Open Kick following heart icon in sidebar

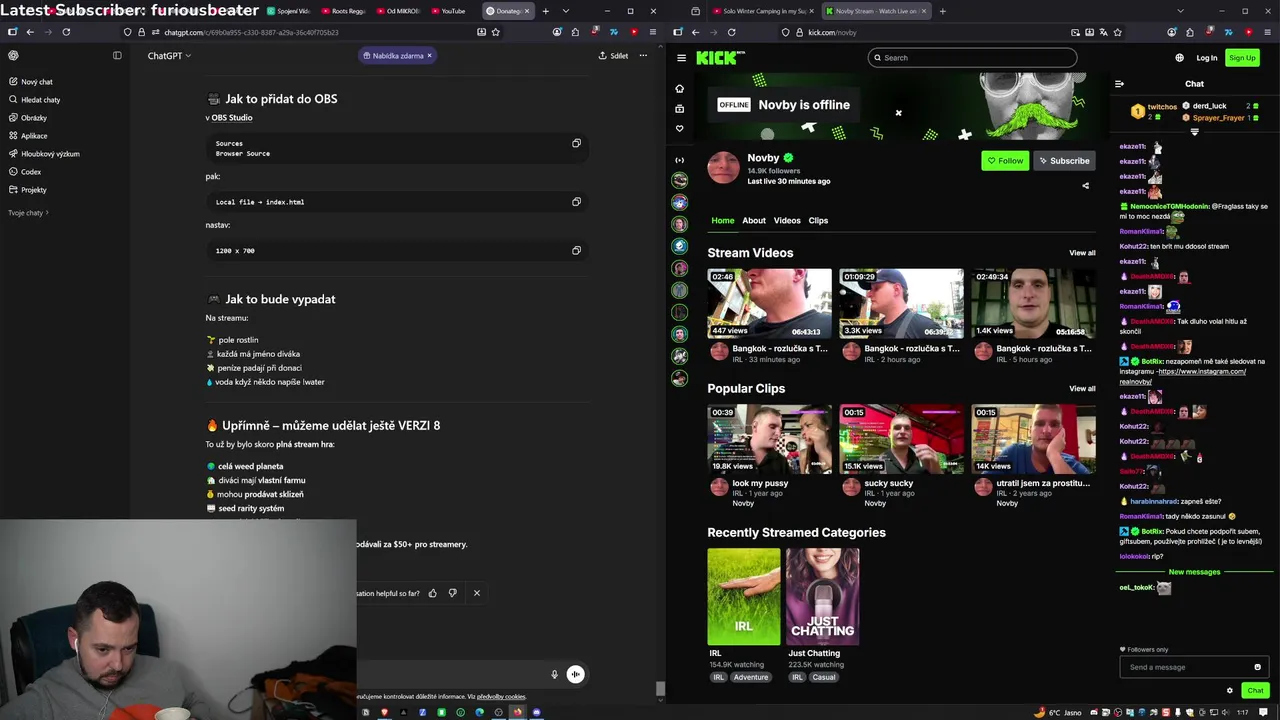point(680,128)
